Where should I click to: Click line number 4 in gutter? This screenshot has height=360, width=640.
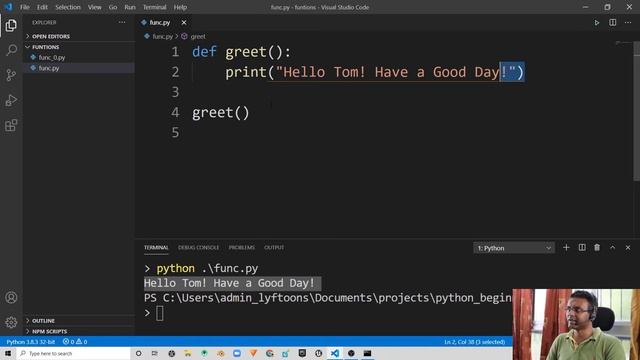(x=175, y=112)
